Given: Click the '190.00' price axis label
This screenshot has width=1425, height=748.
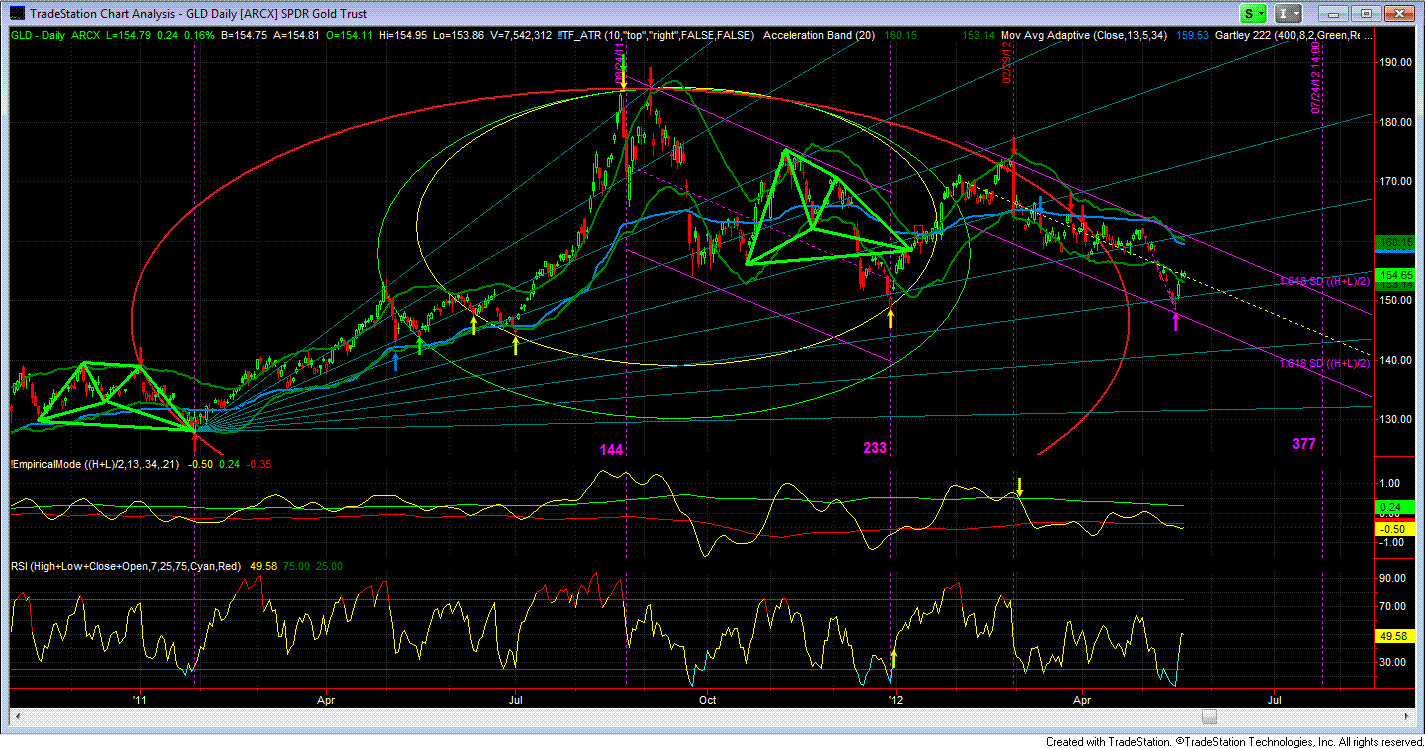Looking at the screenshot, I should tap(1395, 62).
